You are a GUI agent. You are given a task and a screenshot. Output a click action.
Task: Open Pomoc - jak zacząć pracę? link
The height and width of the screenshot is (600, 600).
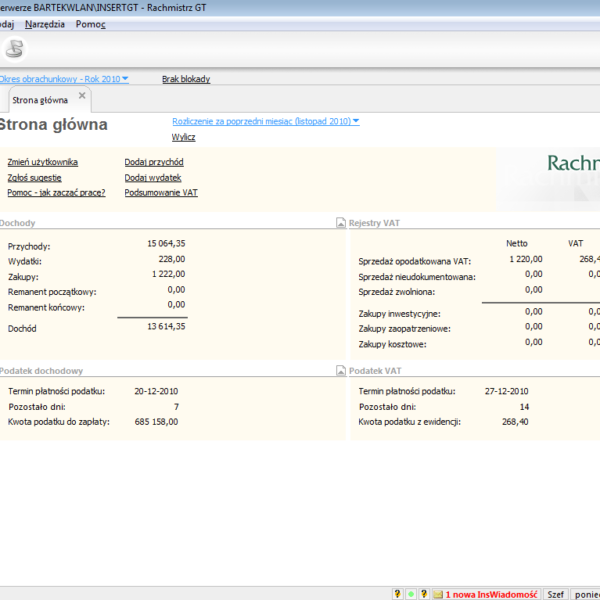pyautogui.click(x=56, y=192)
